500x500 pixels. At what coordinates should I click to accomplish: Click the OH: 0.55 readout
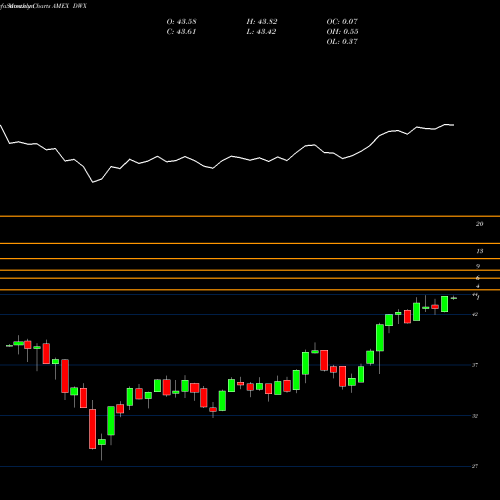(342, 32)
